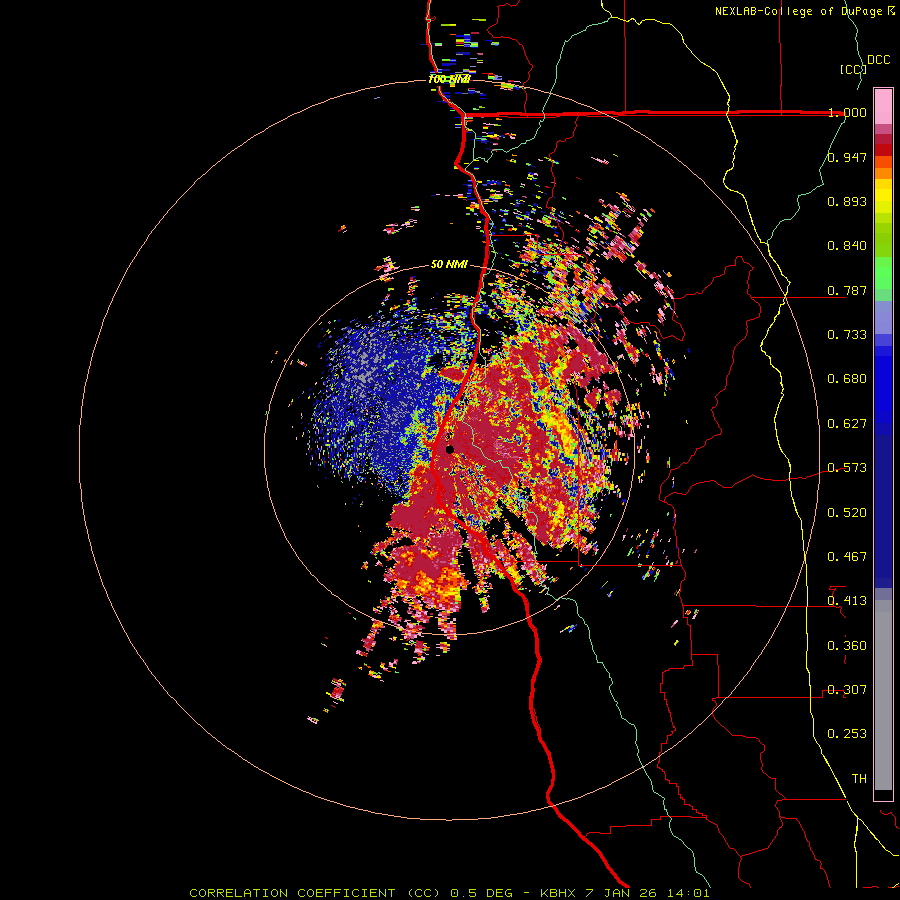Click the 0.893 scale label
Image resolution: width=900 pixels, height=900 pixels.
click(x=847, y=201)
